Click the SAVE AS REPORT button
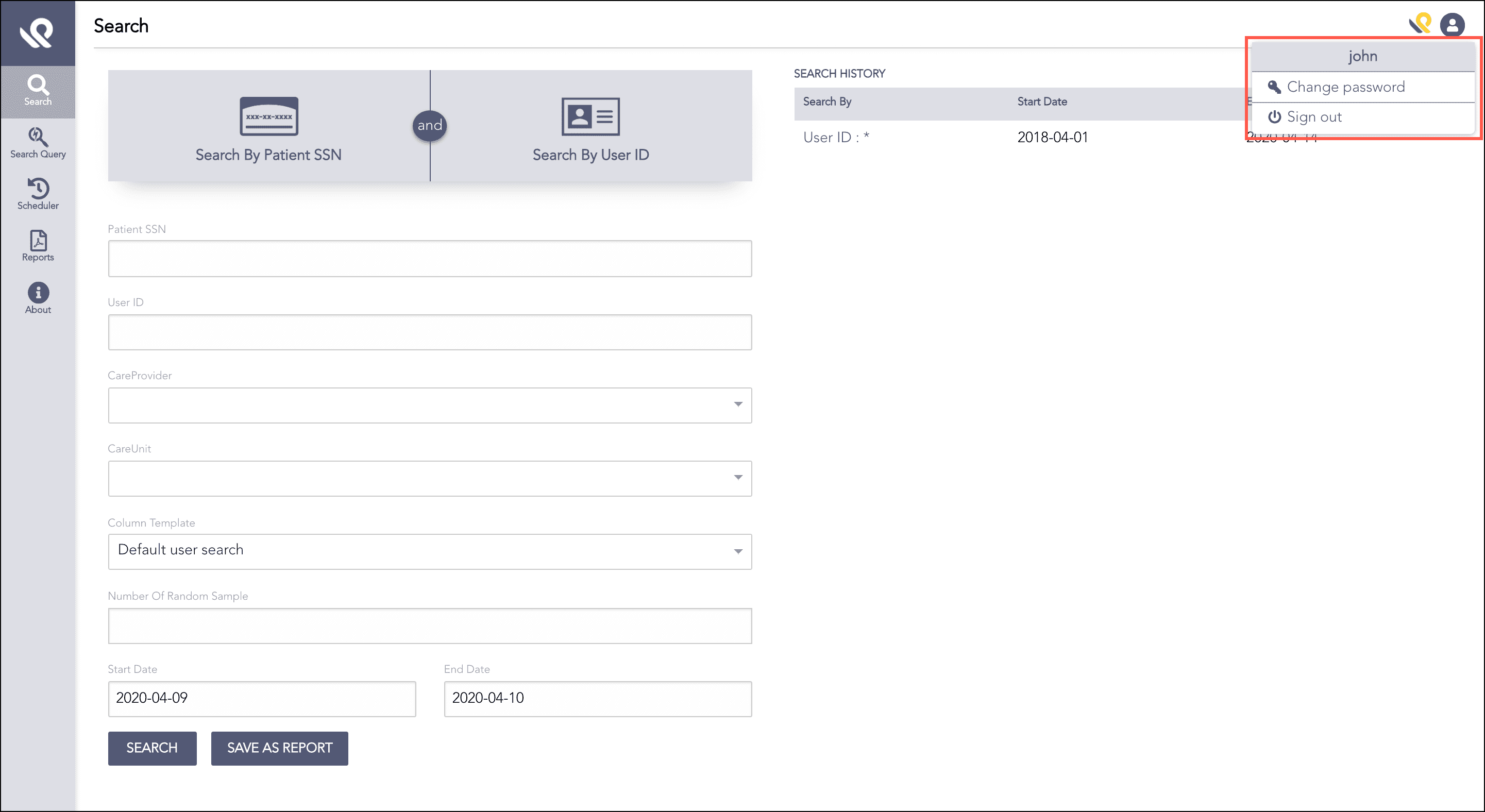Screen dimensions: 1485x812 click(279, 748)
